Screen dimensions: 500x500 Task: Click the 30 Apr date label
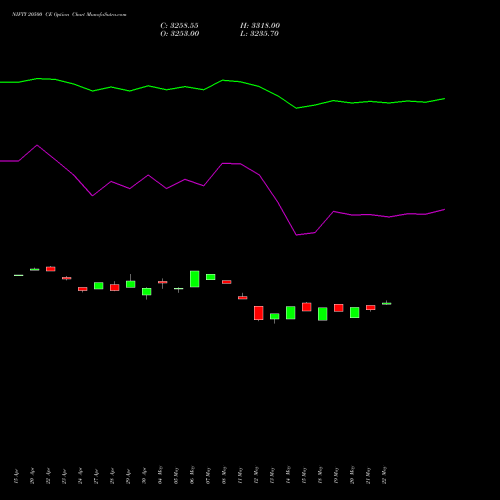click(x=144, y=476)
